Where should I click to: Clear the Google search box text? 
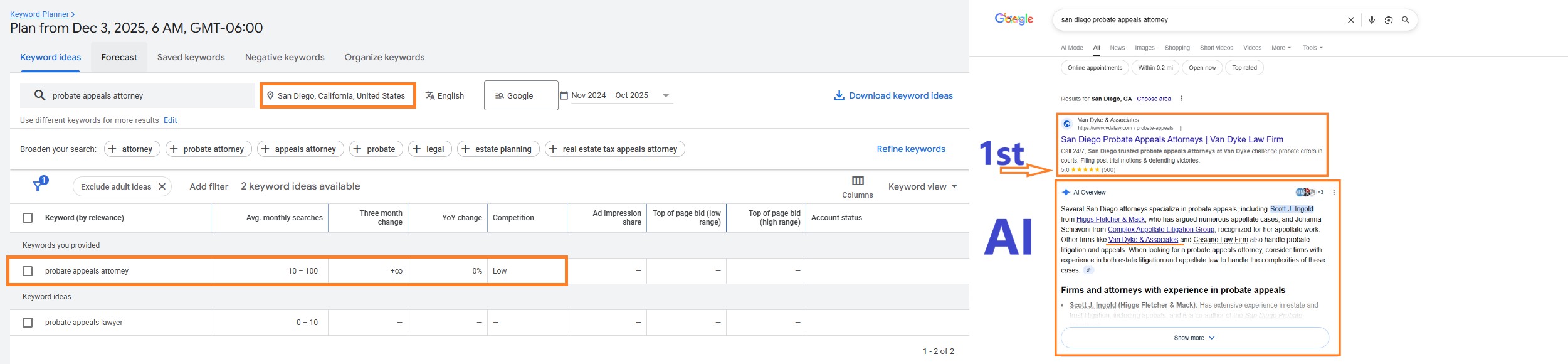1351,20
